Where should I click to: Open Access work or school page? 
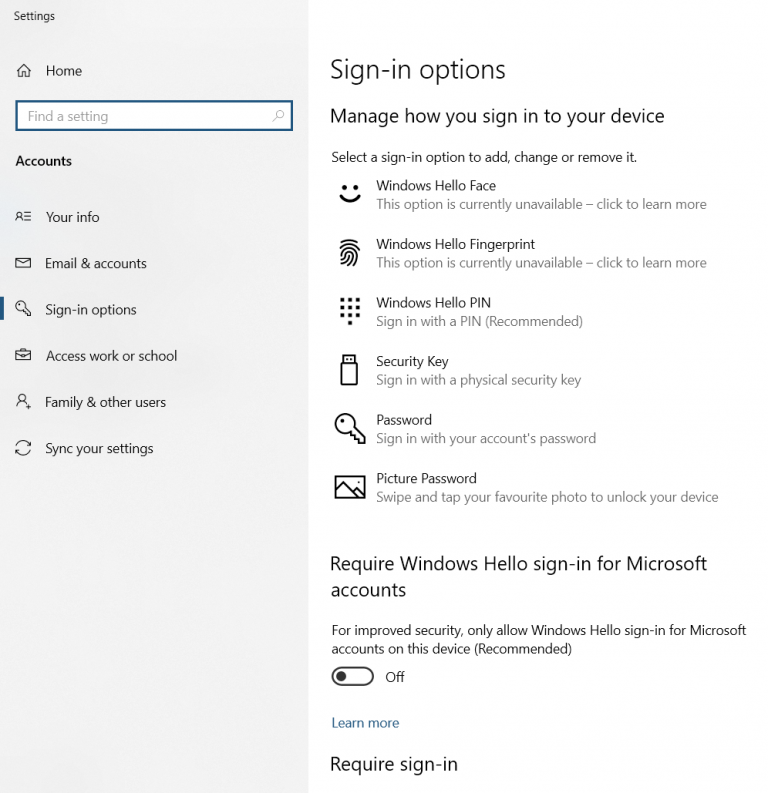(x=111, y=356)
